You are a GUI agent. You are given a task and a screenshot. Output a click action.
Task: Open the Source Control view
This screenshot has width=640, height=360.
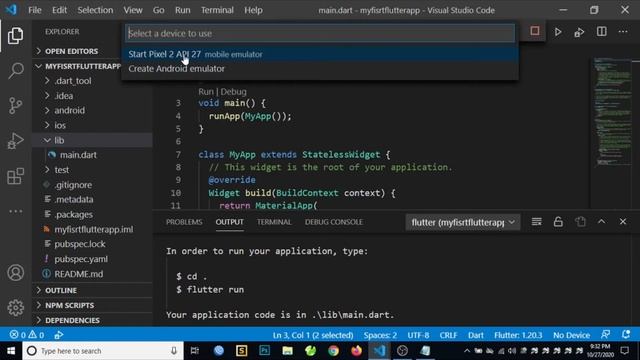click(16, 106)
